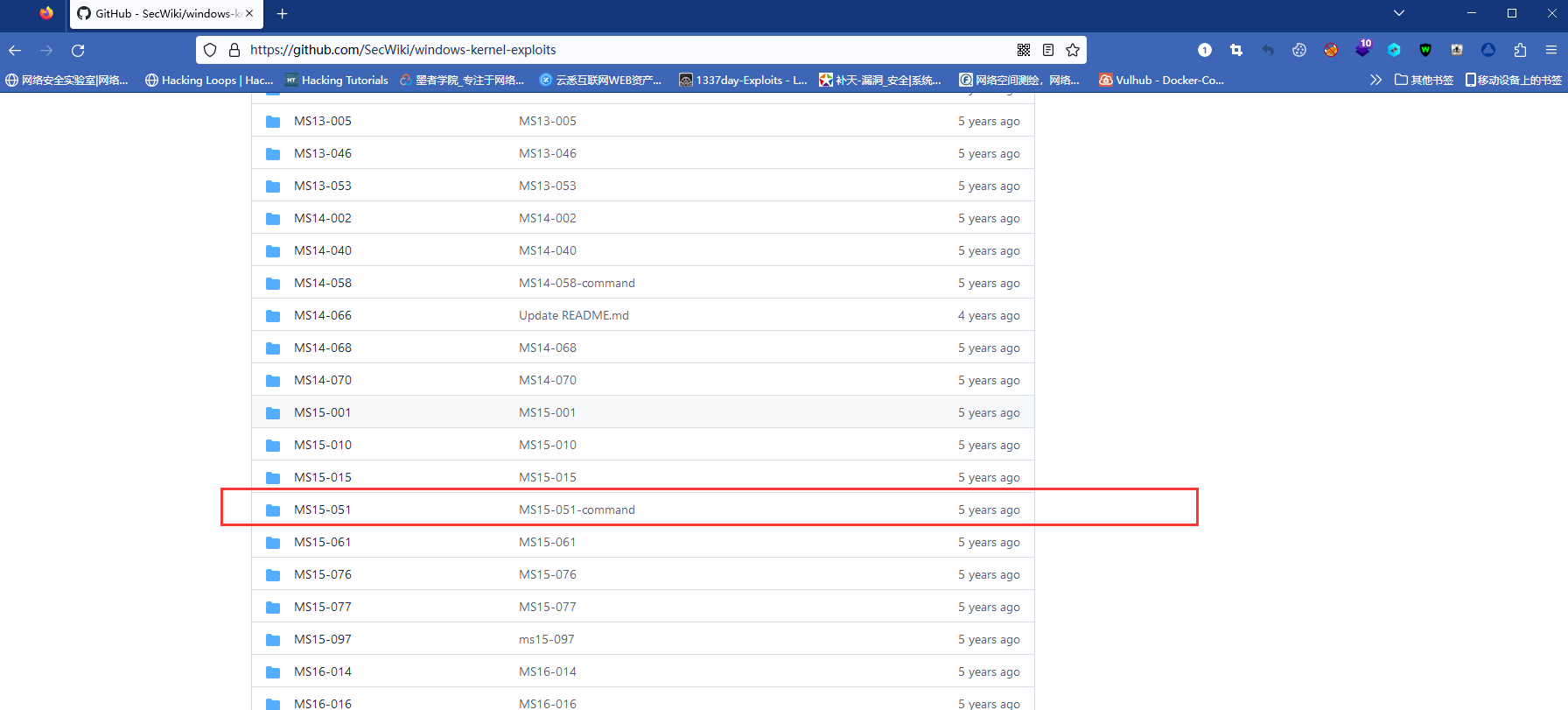Open the MS14-002 folder
1568x710 pixels.
pos(323,218)
